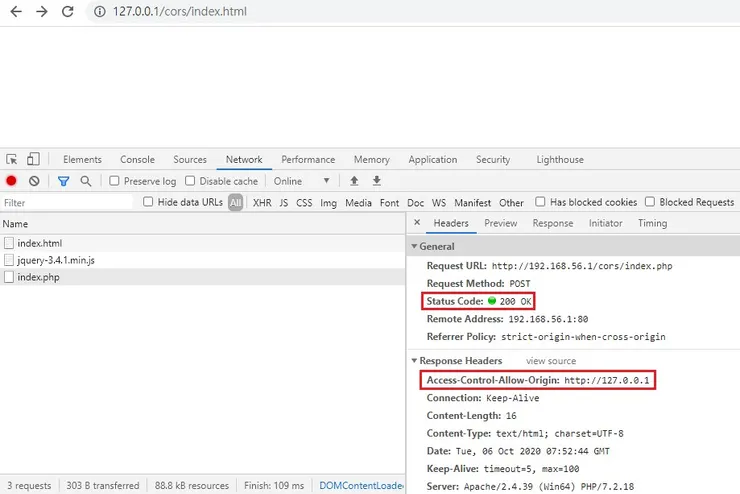Select index.php request row name
740x494 pixels.
pyautogui.click(x=38, y=277)
